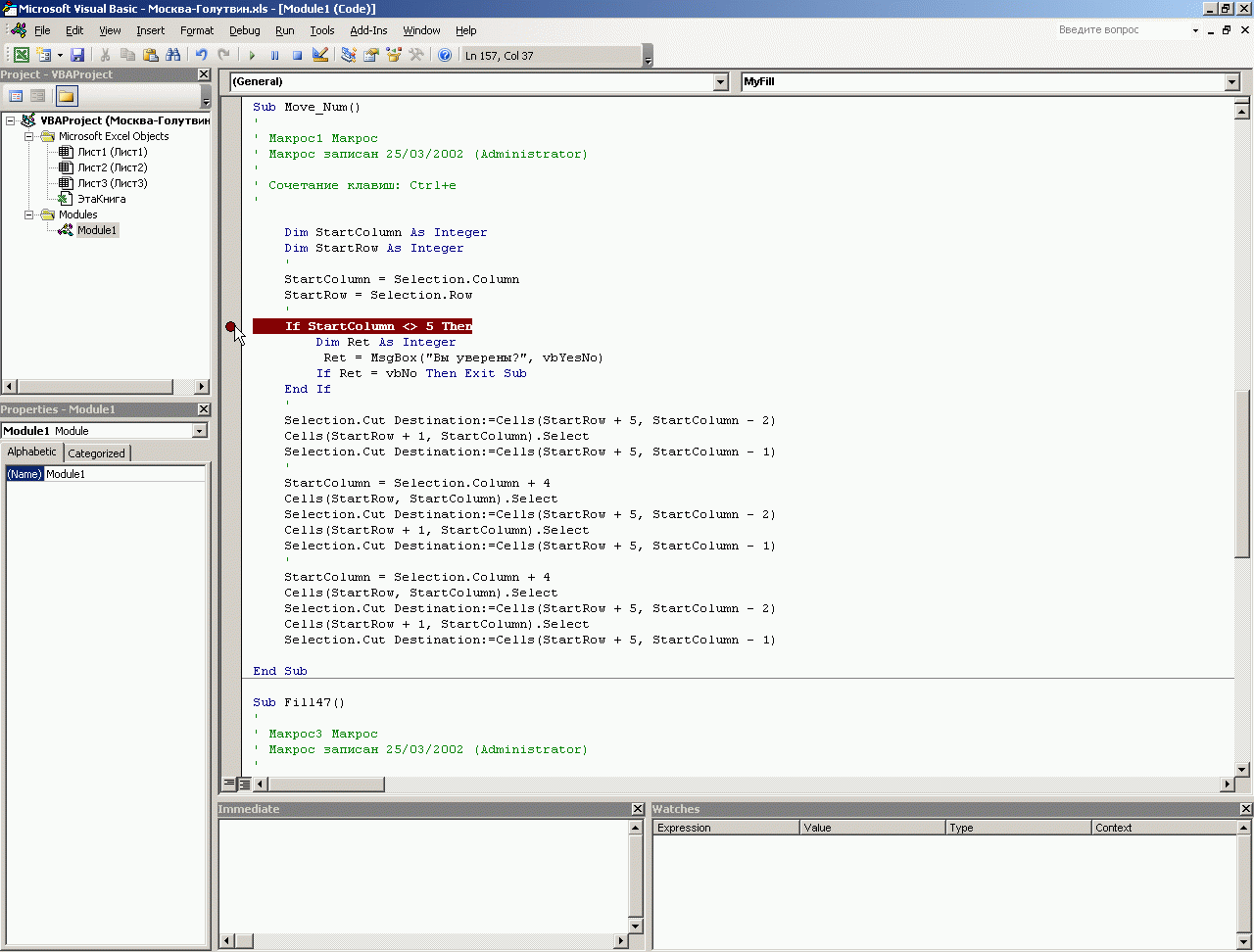Click the toolbar options arrow after Ln/Col

pyautogui.click(x=648, y=57)
